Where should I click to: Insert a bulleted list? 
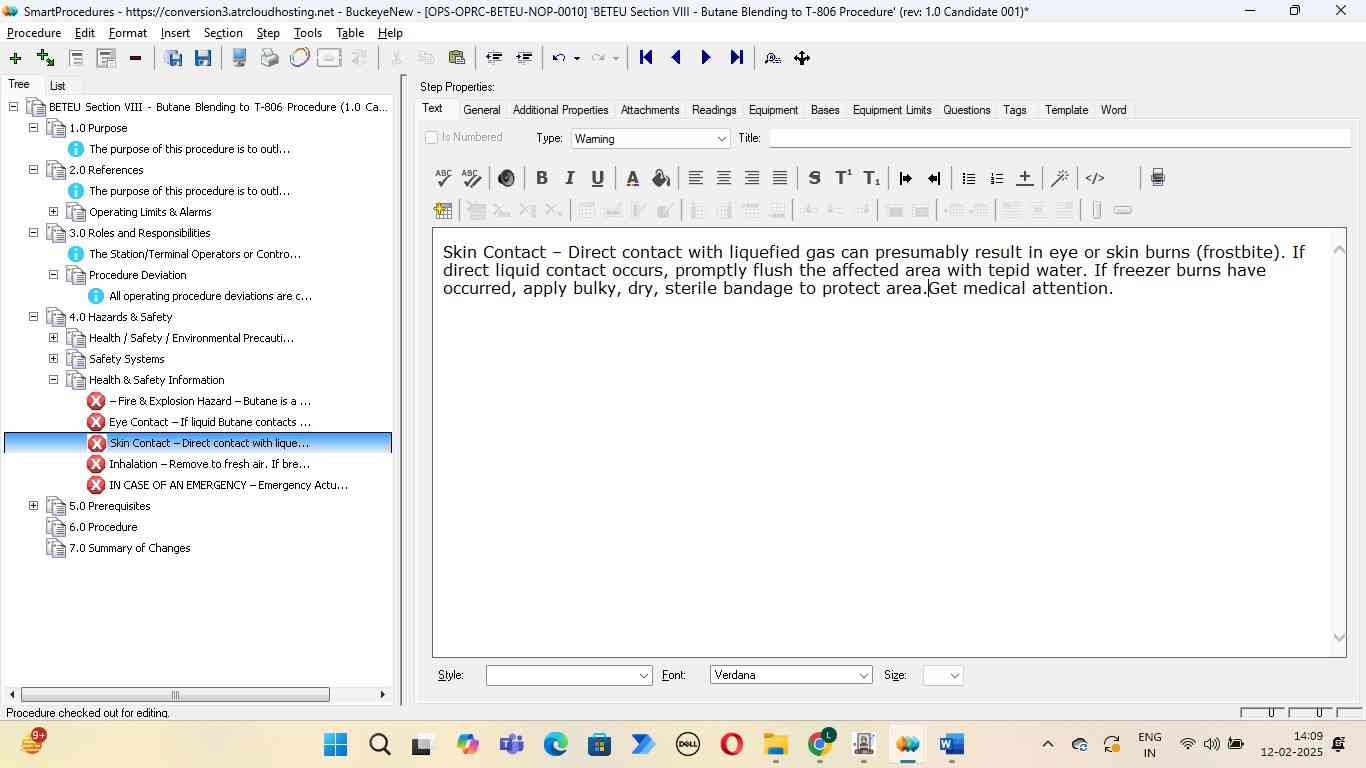tap(968, 178)
